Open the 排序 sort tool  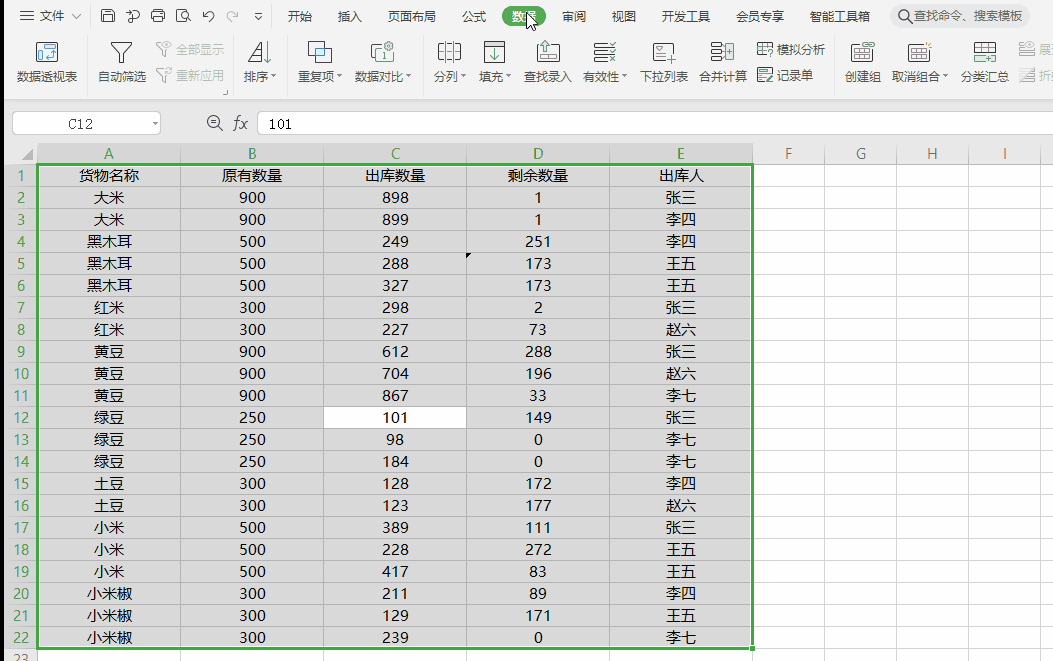pyautogui.click(x=259, y=61)
